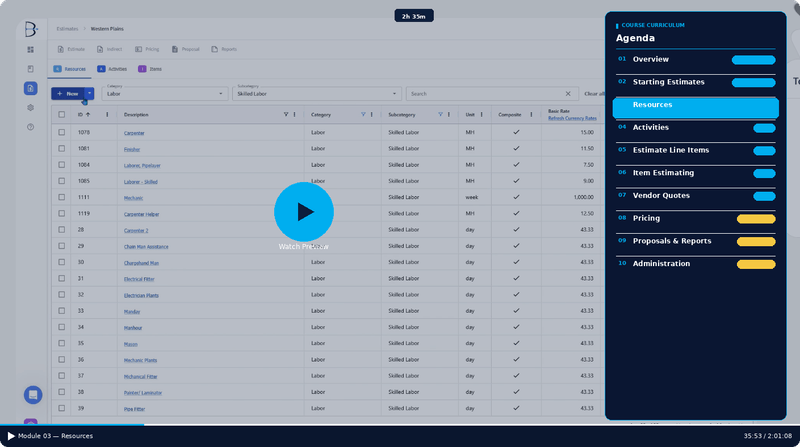Viewport: 800px width, 447px height.
Task: Check the row checkbox for ID 35
Action: (x=62, y=343)
